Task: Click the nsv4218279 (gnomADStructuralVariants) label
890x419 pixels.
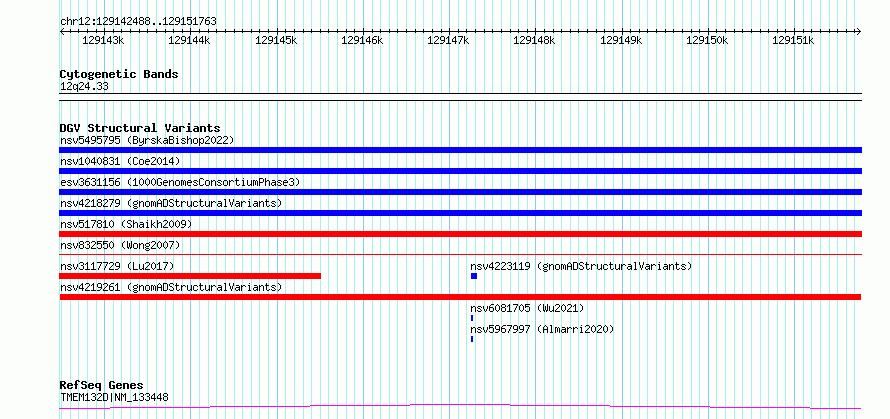Action: pyautogui.click(x=171, y=203)
